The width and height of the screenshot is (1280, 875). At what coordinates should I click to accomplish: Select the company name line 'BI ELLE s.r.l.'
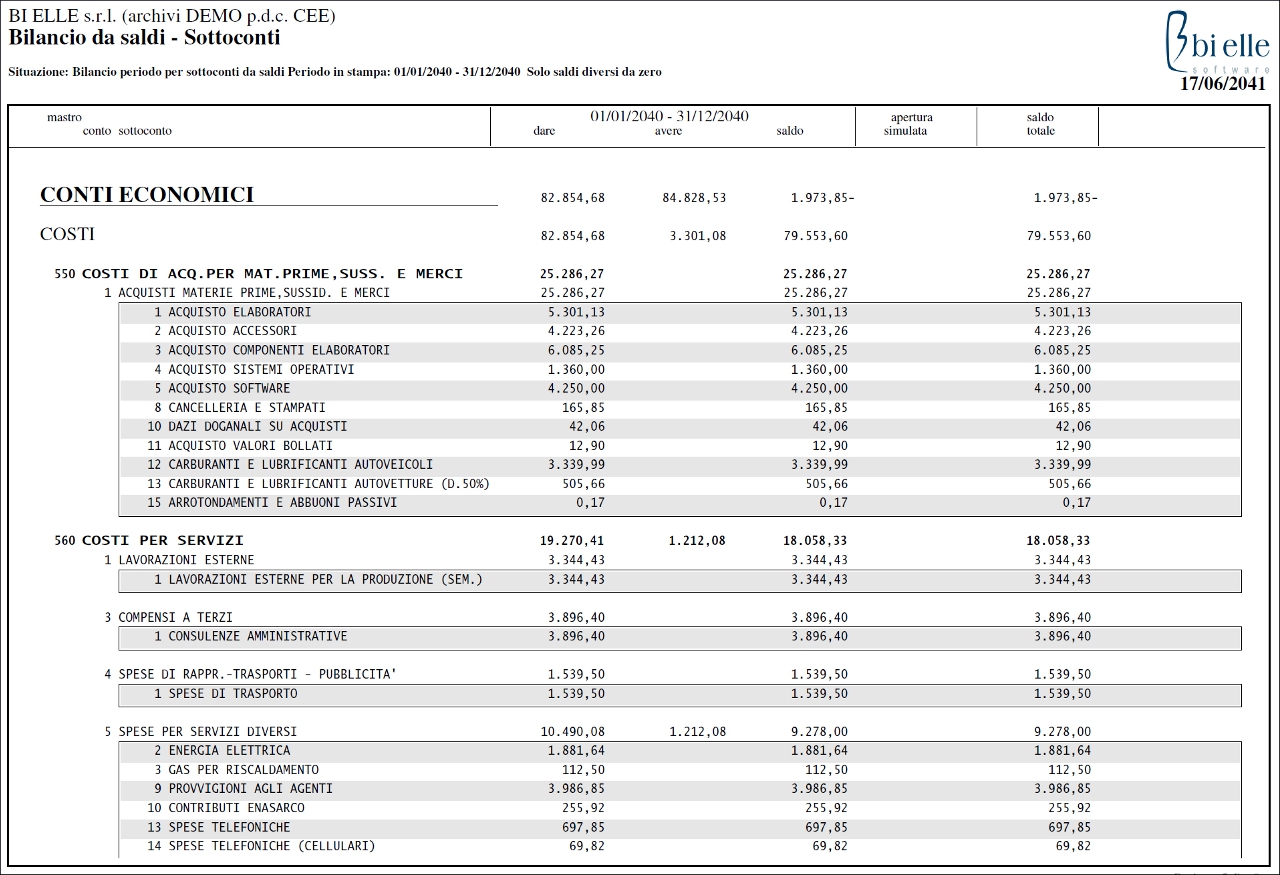pyautogui.click(x=172, y=16)
